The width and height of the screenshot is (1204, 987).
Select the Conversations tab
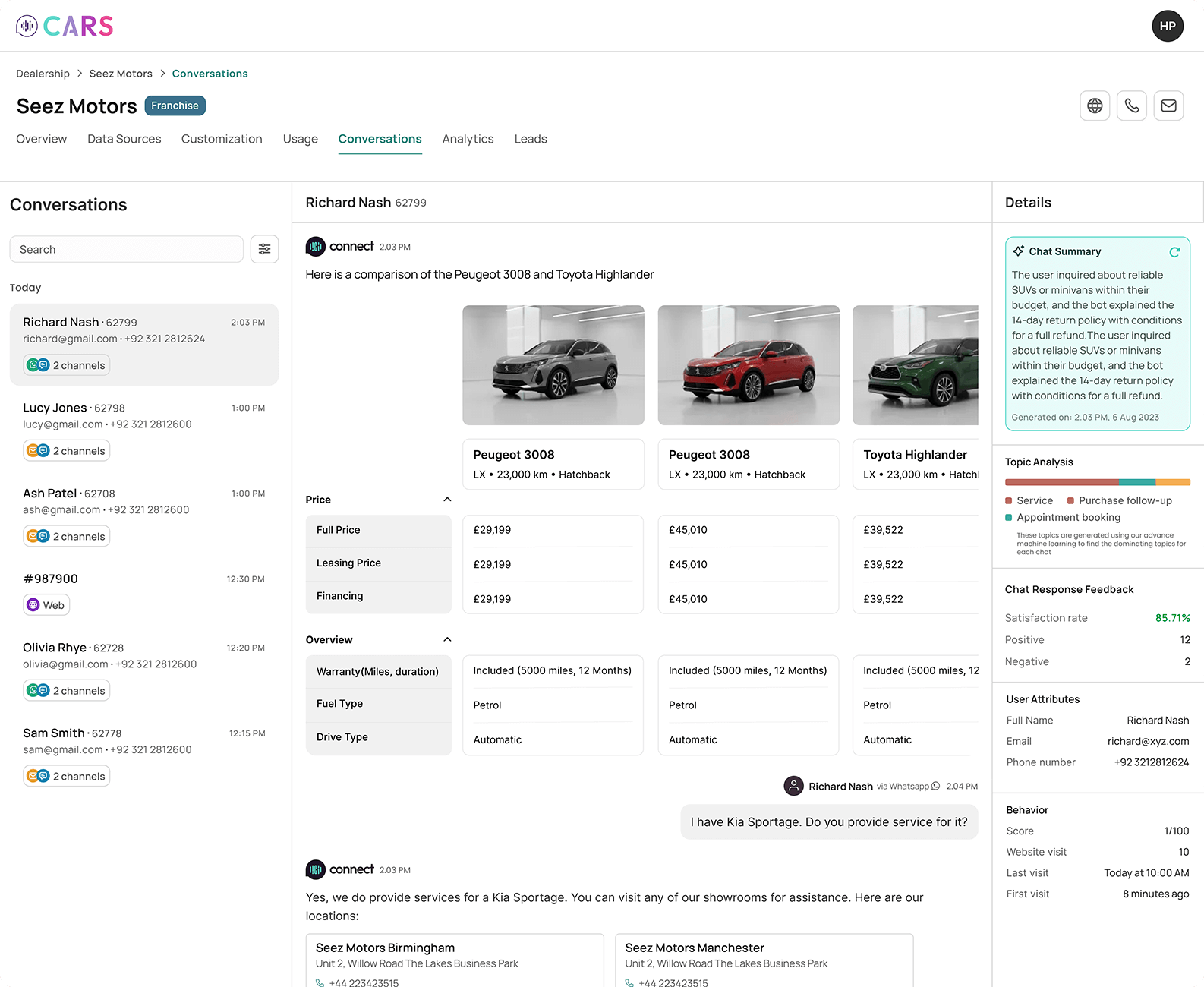pos(380,139)
